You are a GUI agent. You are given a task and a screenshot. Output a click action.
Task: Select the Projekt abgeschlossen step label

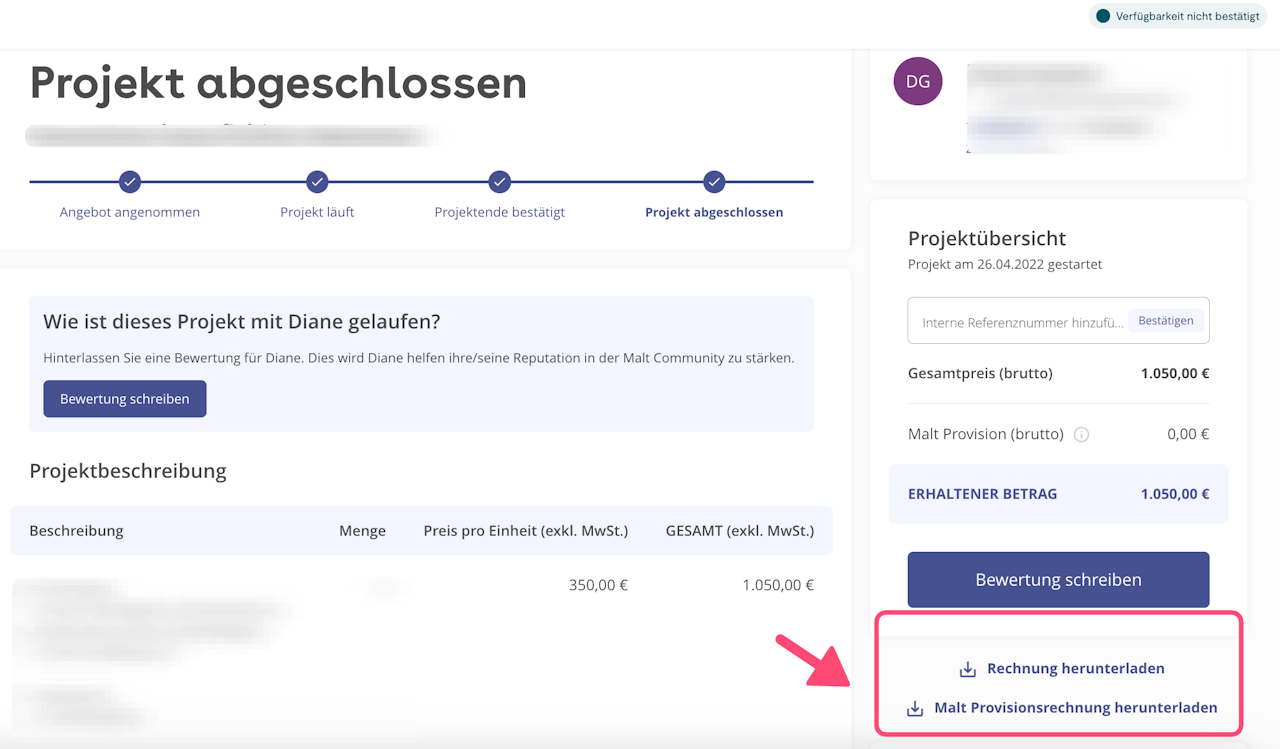pyautogui.click(x=714, y=212)
